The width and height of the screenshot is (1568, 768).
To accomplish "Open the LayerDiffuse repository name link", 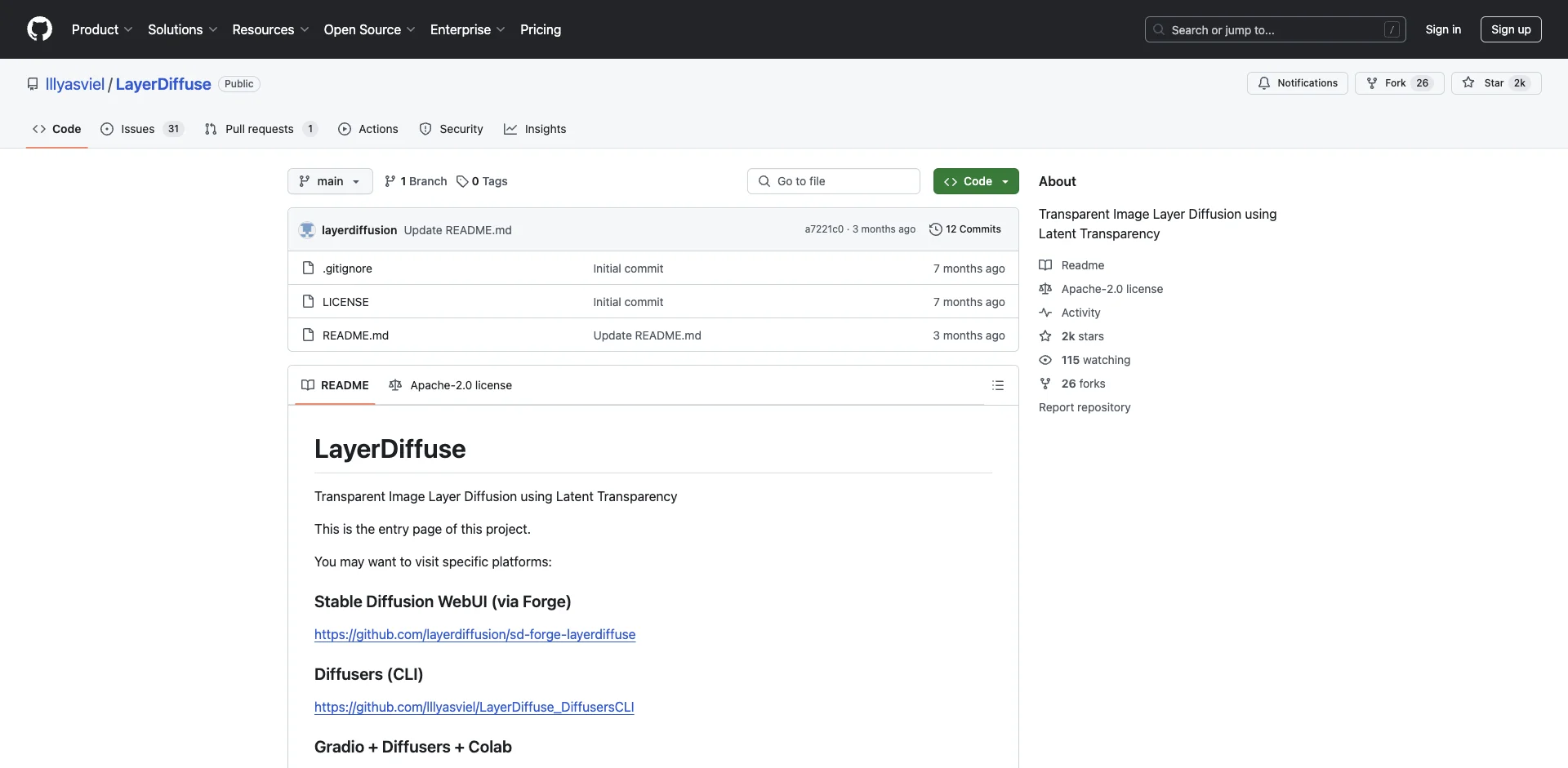I will click(x=163, y=84).
